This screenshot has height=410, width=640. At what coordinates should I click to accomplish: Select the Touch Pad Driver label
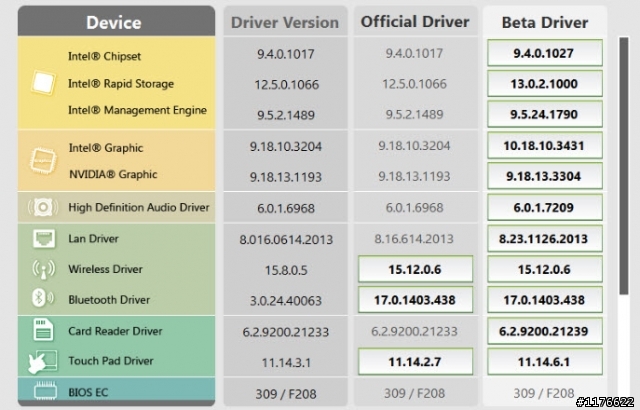tap(111, 361)
